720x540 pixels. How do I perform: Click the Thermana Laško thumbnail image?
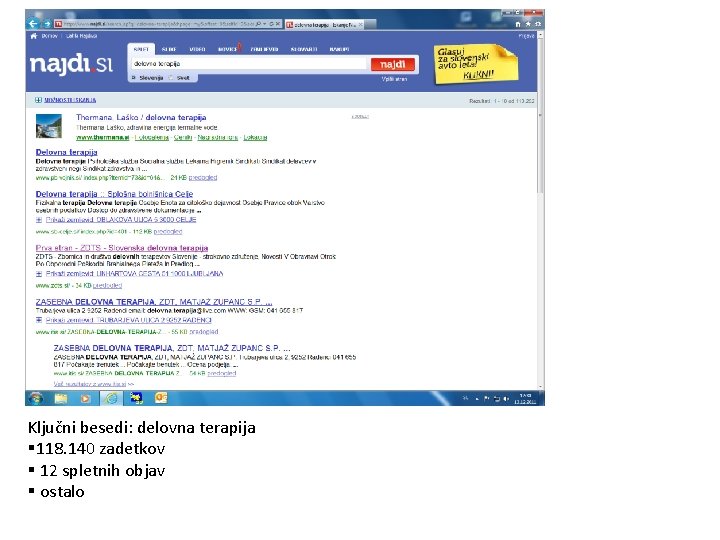click(x=49, y=126)
